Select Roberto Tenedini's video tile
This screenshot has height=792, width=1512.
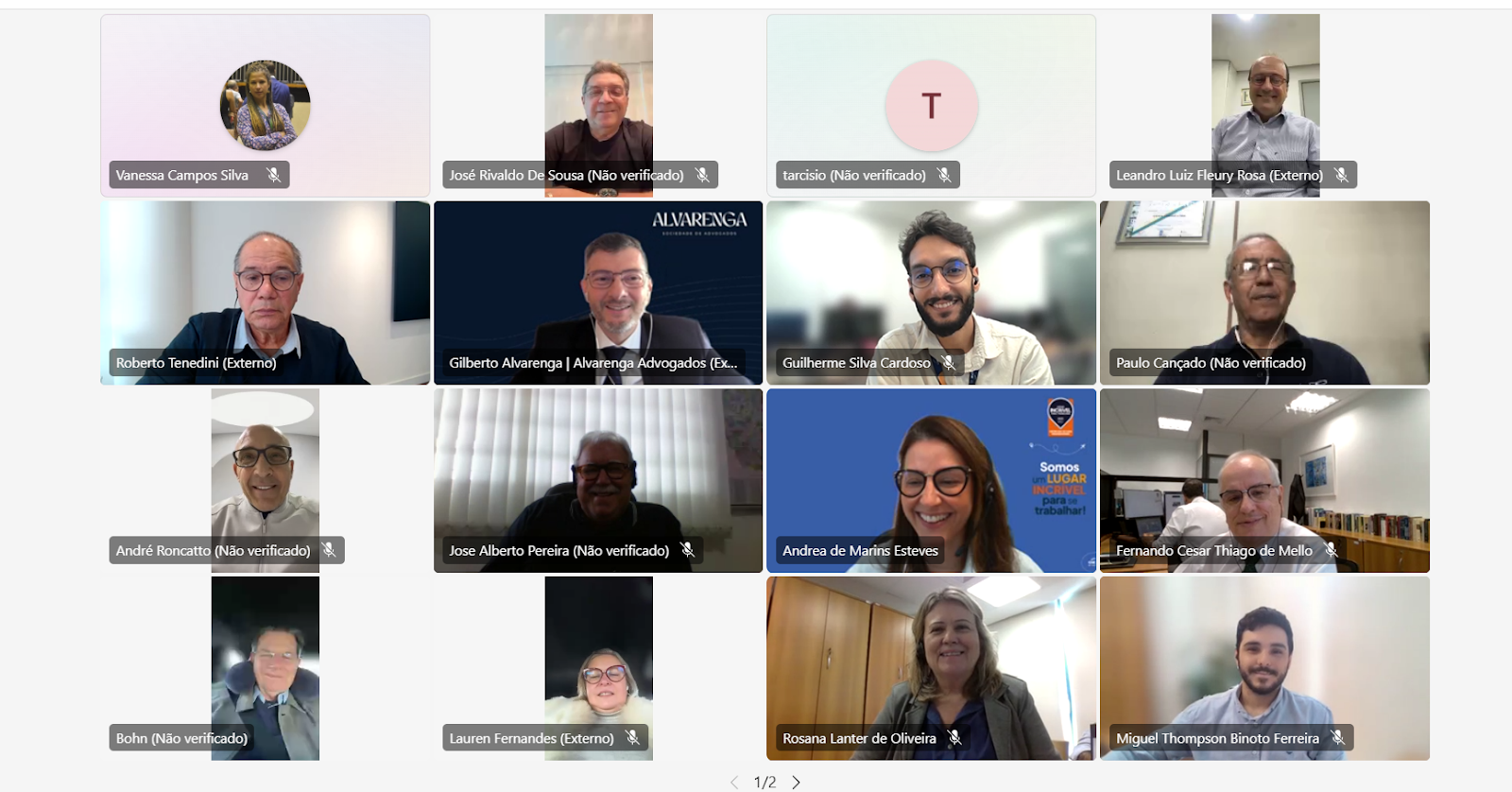tap(266, 293)
